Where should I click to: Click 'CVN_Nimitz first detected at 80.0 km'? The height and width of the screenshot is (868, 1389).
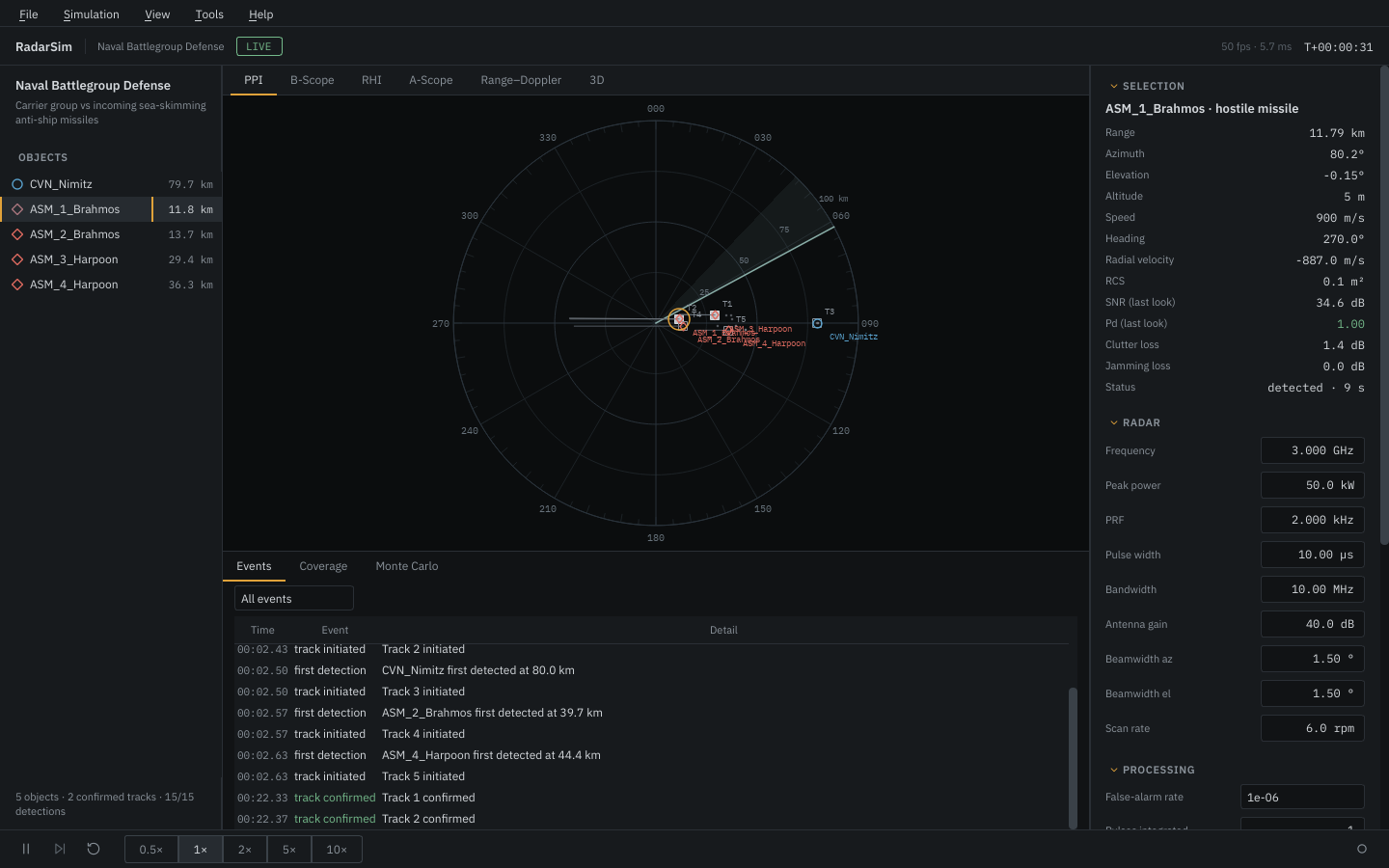(x=478, y=670)
